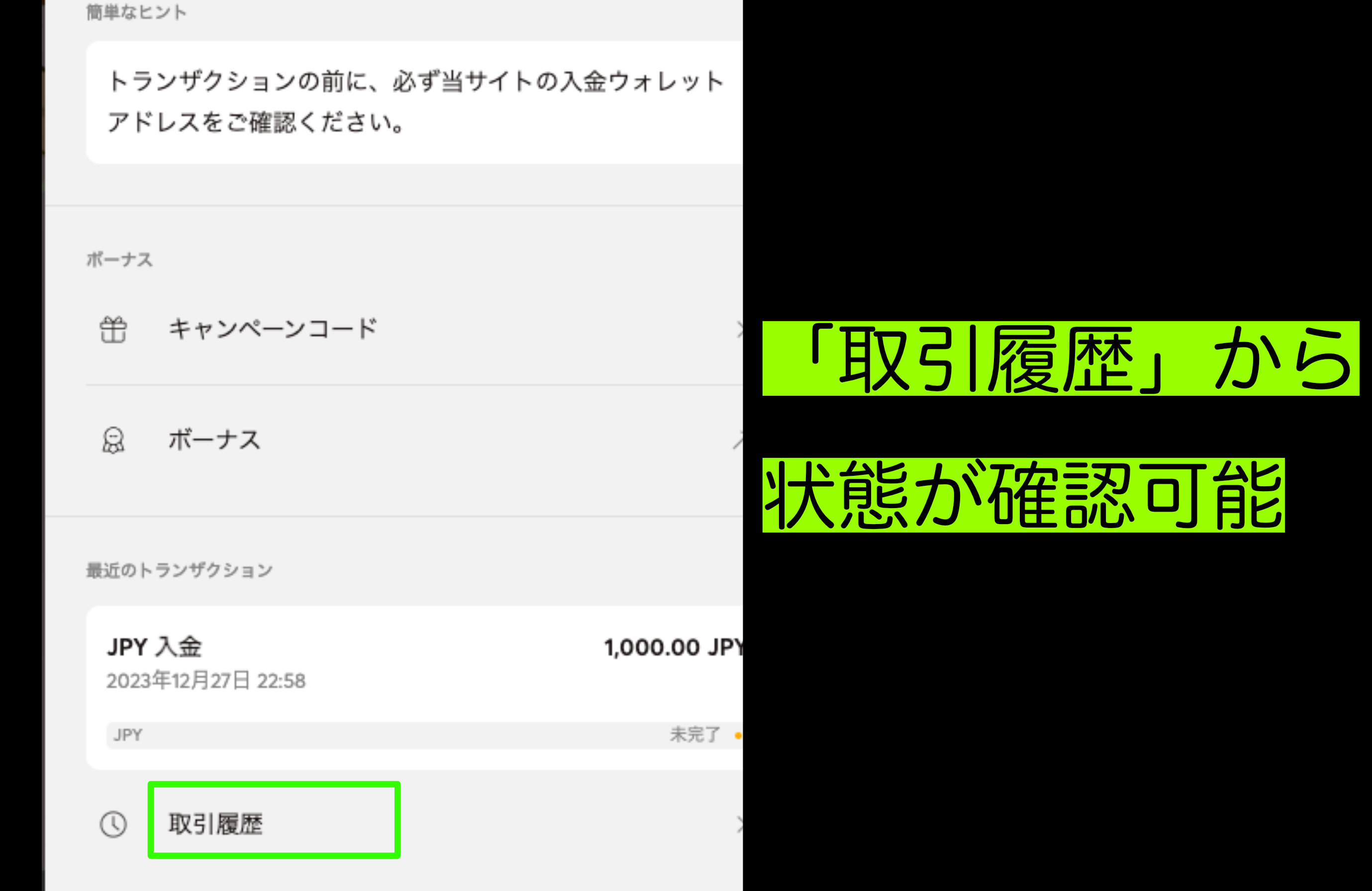This screenshot has width=1372, height=891.
Task: Click the キャンペーンコード (Campaign Code) icon
Action: point(110,328)
